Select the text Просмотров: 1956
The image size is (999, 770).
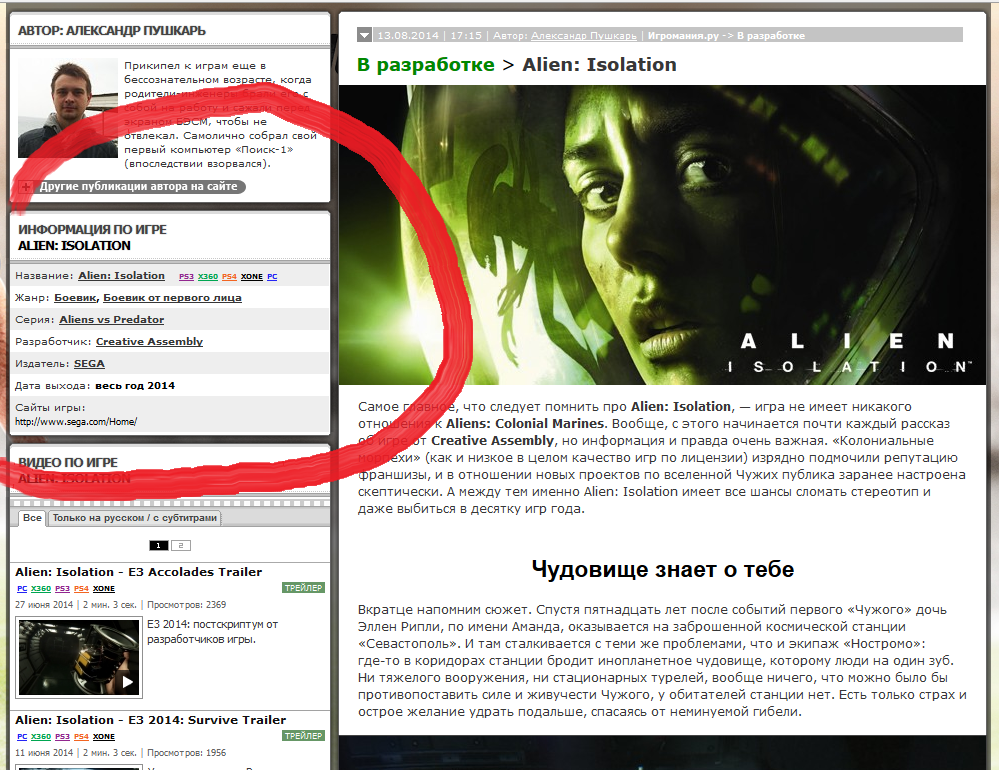187,753
